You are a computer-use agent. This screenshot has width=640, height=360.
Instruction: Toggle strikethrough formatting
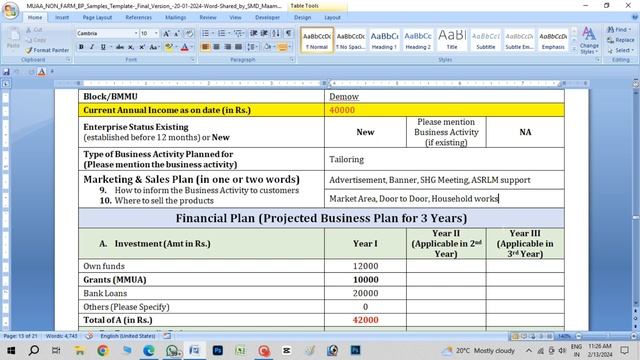[120, 47]
